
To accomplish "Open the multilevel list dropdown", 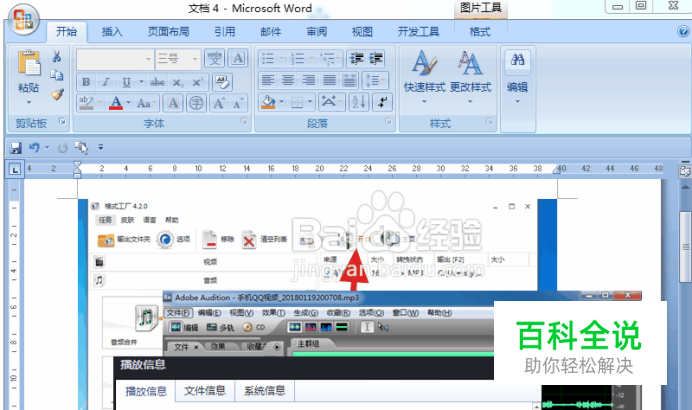I will tap(330, 58).
